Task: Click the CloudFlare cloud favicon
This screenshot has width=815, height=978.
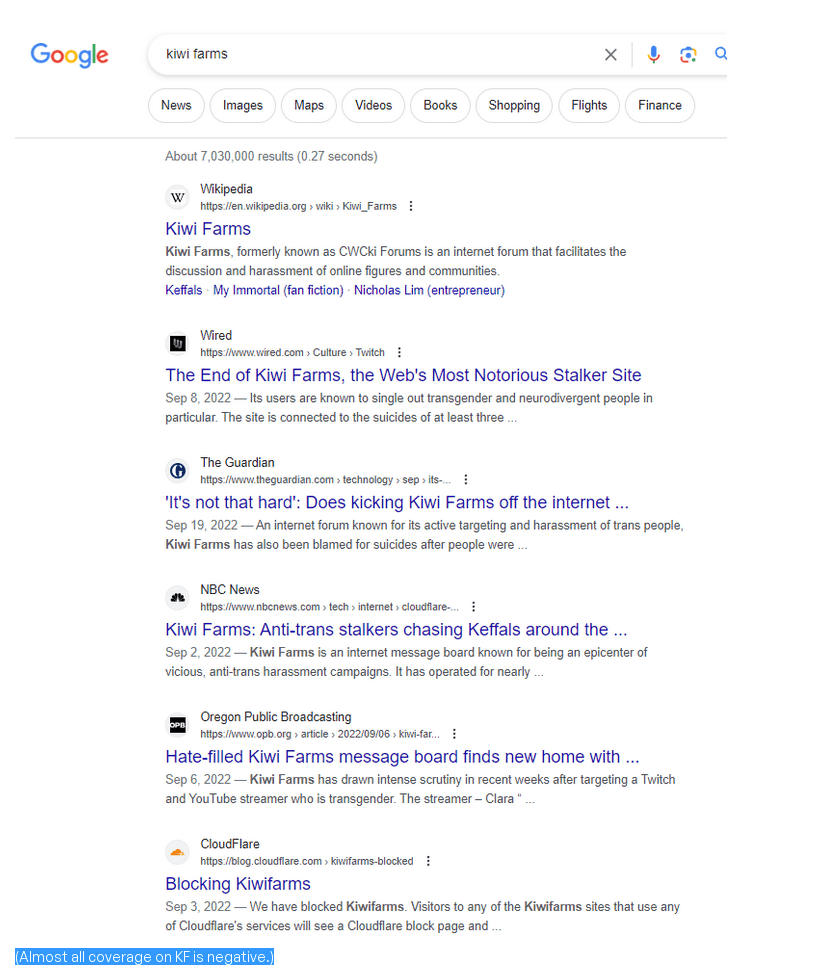Action: pos(178,852)
